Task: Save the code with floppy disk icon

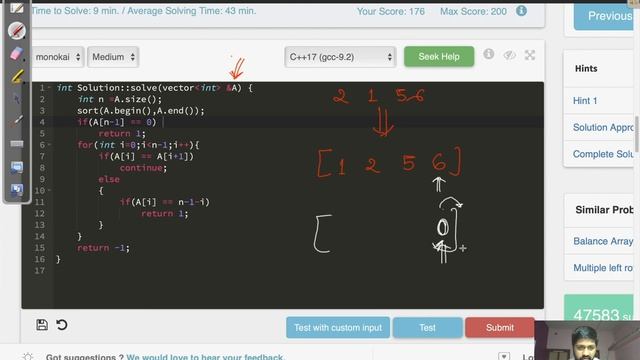Action: 42,324
